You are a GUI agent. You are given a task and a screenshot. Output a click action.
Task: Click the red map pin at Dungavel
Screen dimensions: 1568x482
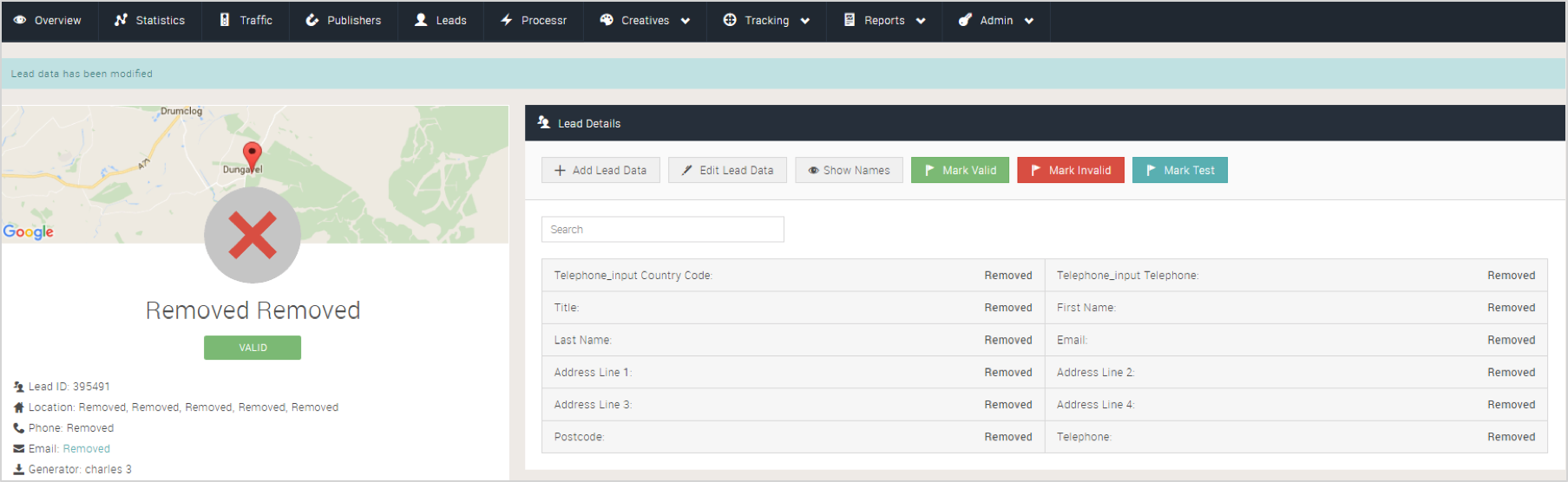pyautogui.click(x=252, y=157)
